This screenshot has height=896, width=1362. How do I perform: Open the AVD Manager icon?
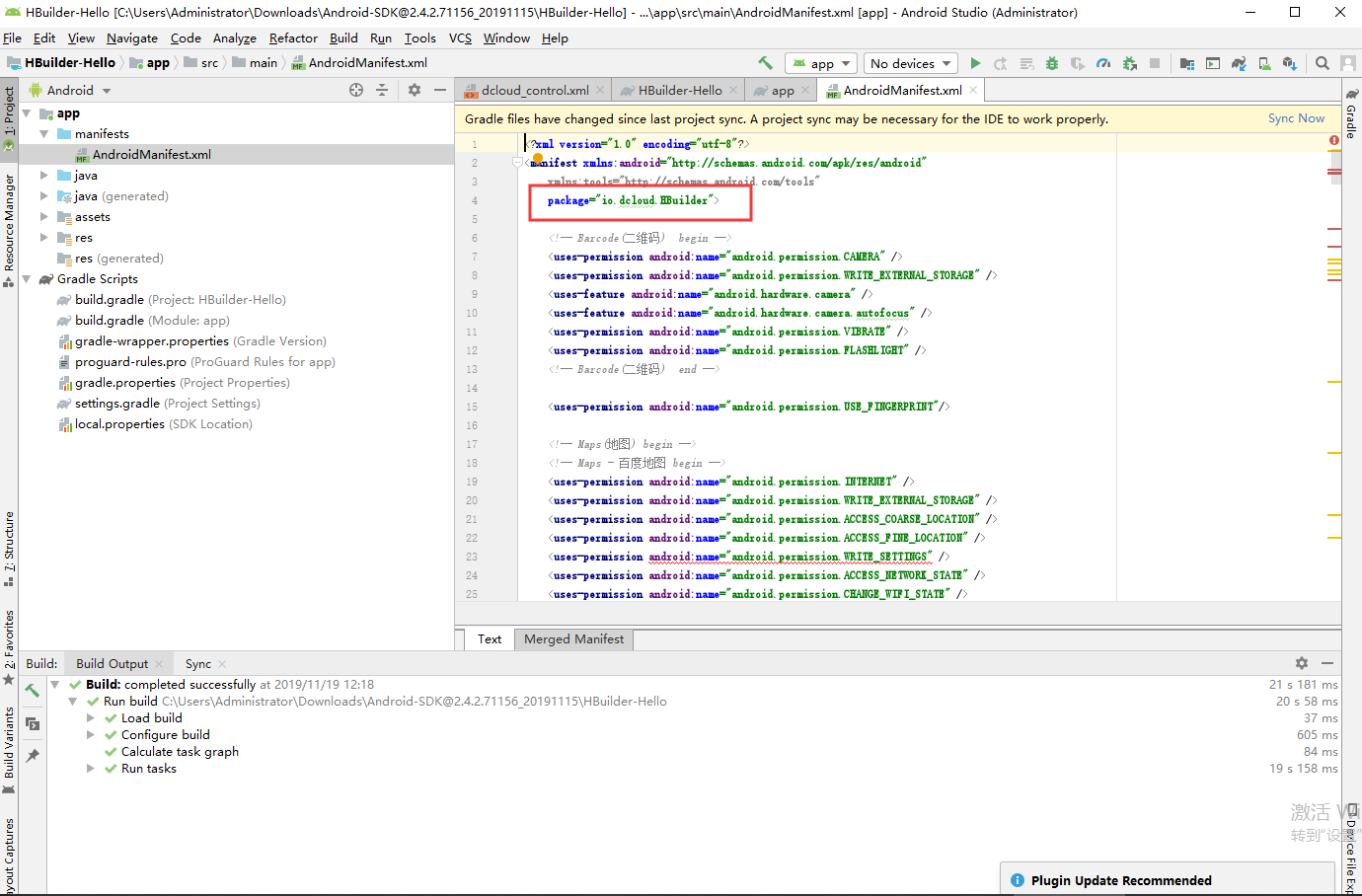(x=1264, y=63)
